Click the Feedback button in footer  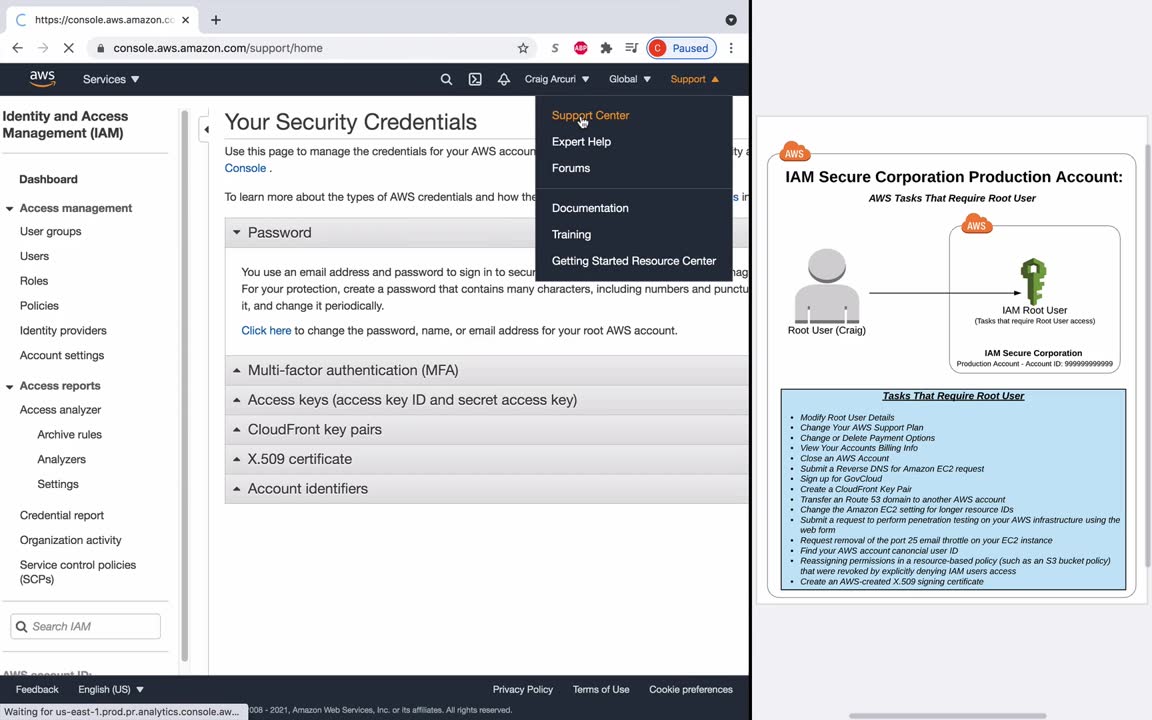click(37, 689)
